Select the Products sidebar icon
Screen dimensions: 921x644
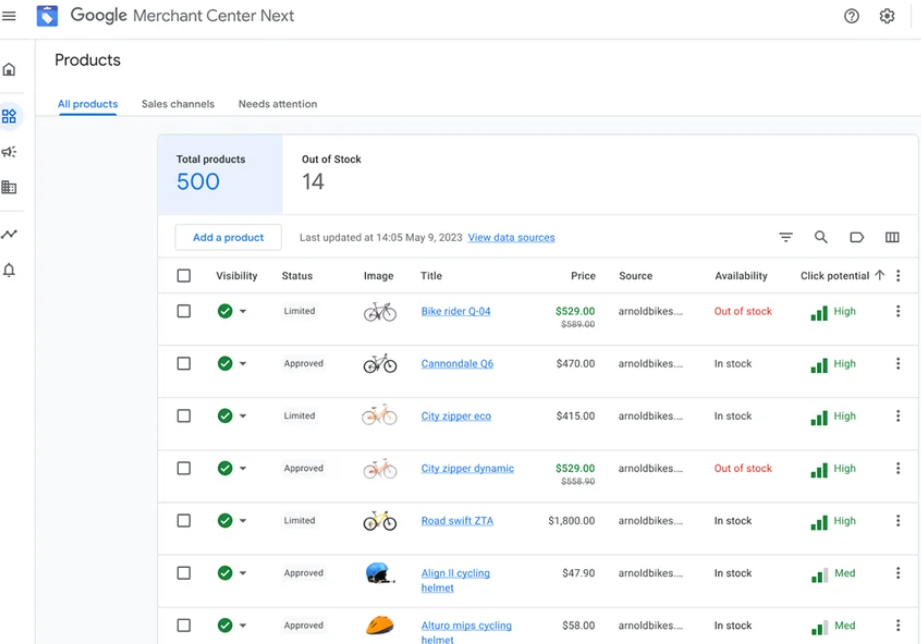(9, 116)
